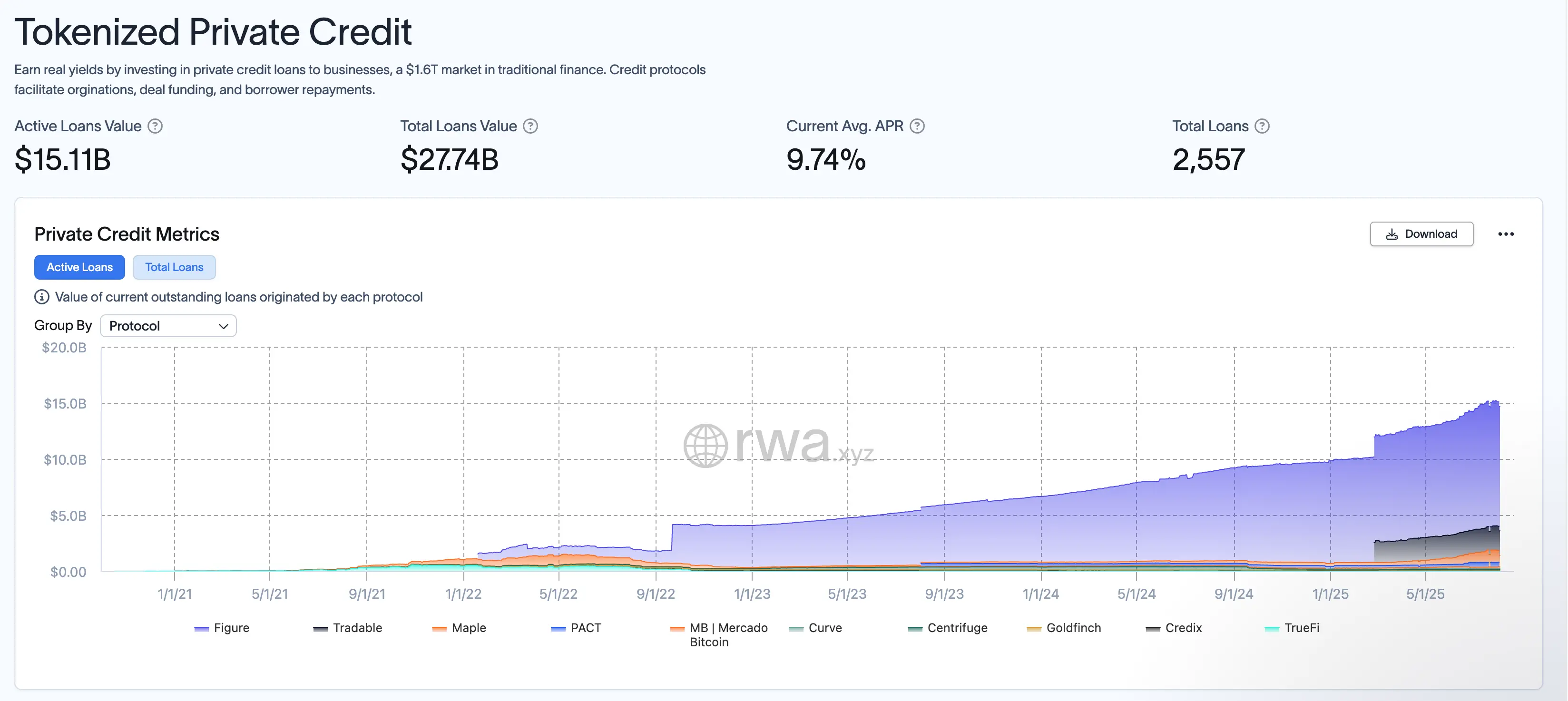This screenshot has width=1568, height=701.
Task: Click help icon next to Active Loans Value
Action: (x=155, y=126)
